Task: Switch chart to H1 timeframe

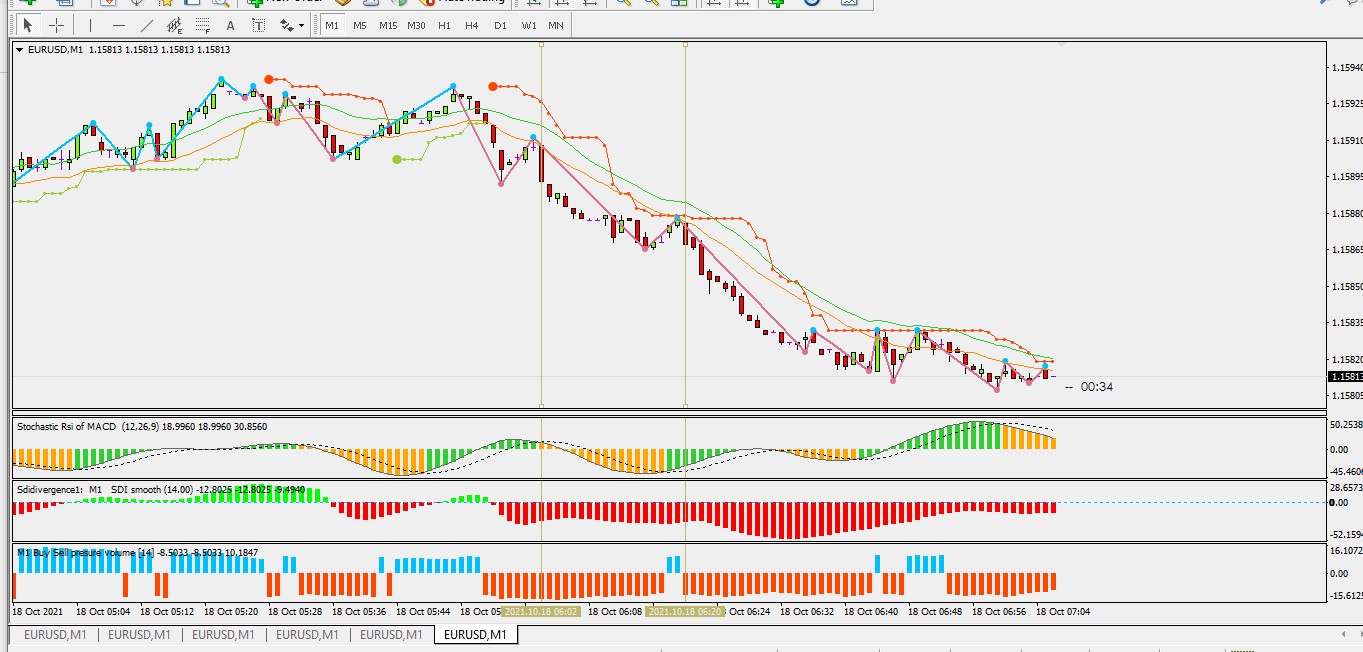Action: (x=445, y=25)
